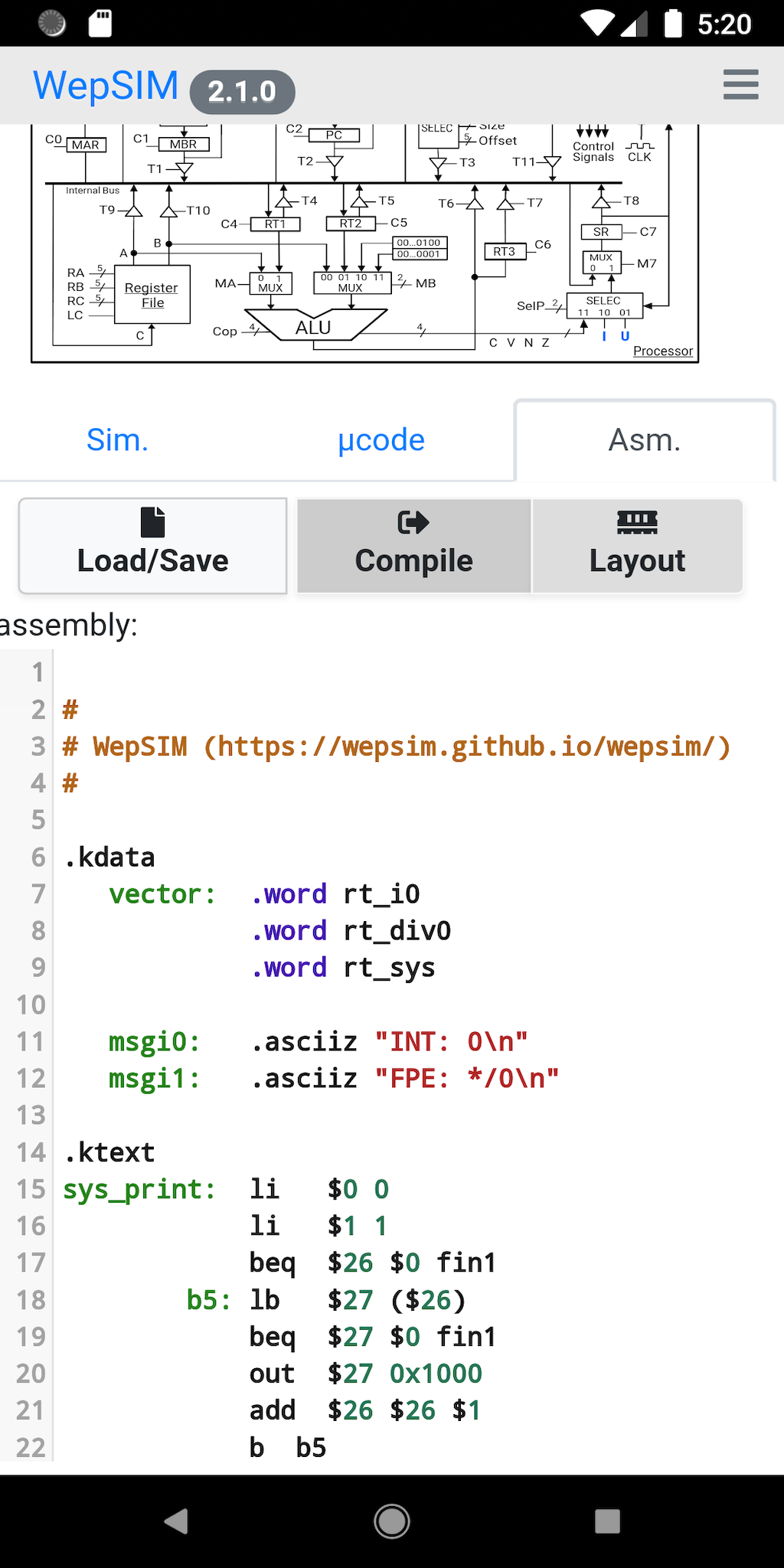Click the WepSIM URL comment line
Screen dimensions: 784x1568
click(397, 746)
